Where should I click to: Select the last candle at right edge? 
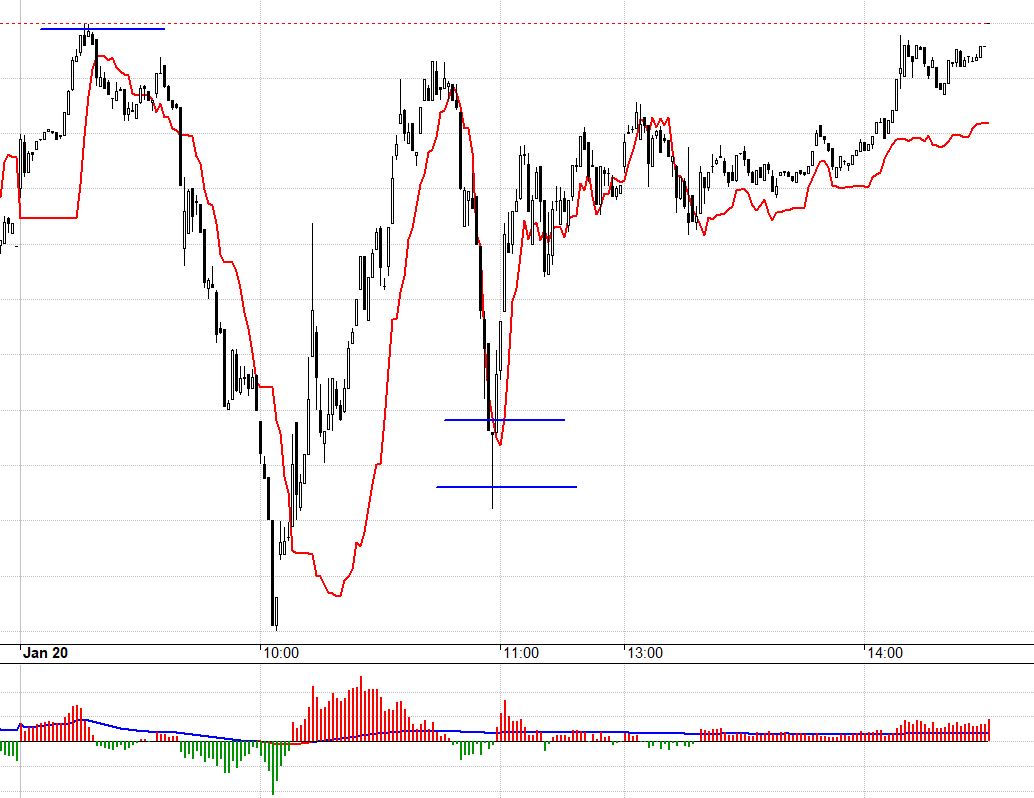pos(983,50)
